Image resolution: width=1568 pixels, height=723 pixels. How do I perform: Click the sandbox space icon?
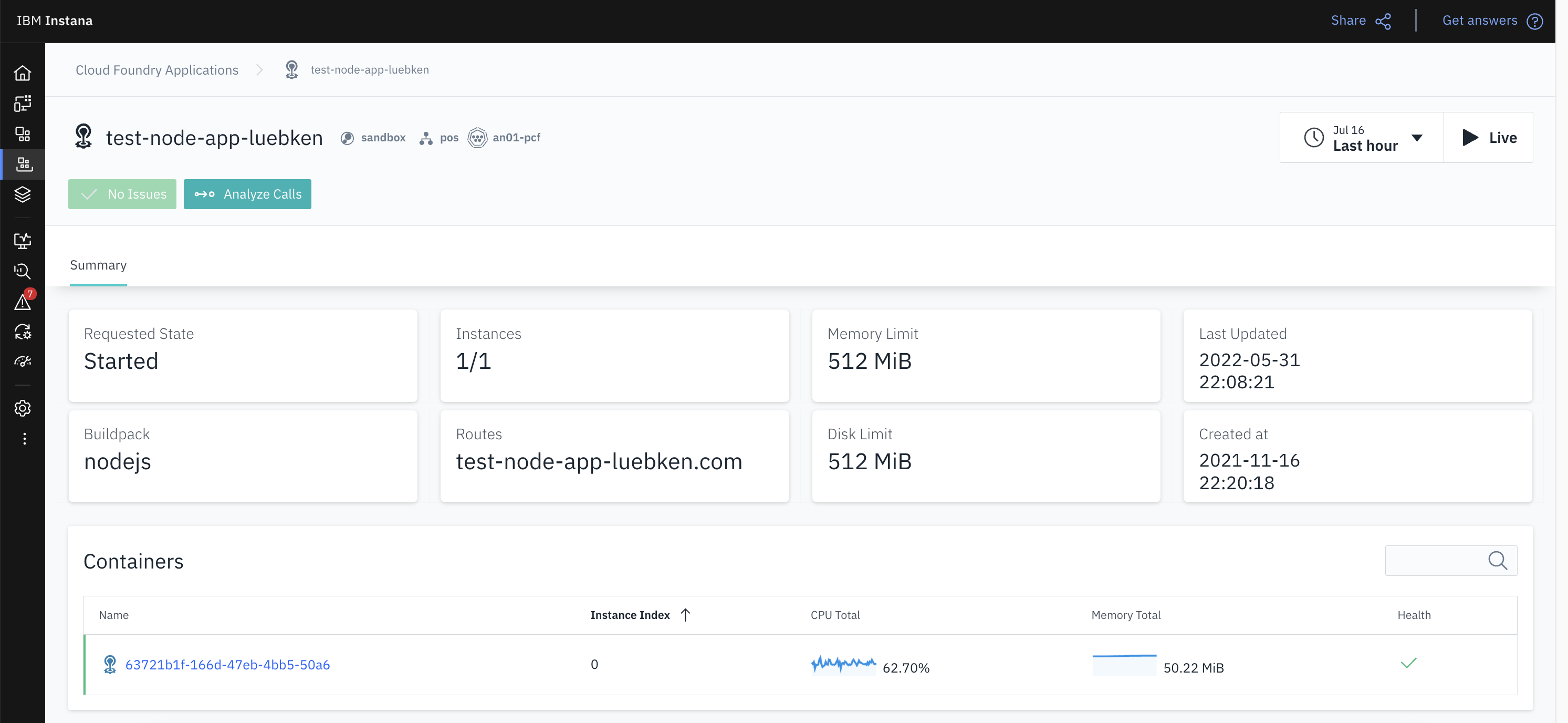click(347, 138)
